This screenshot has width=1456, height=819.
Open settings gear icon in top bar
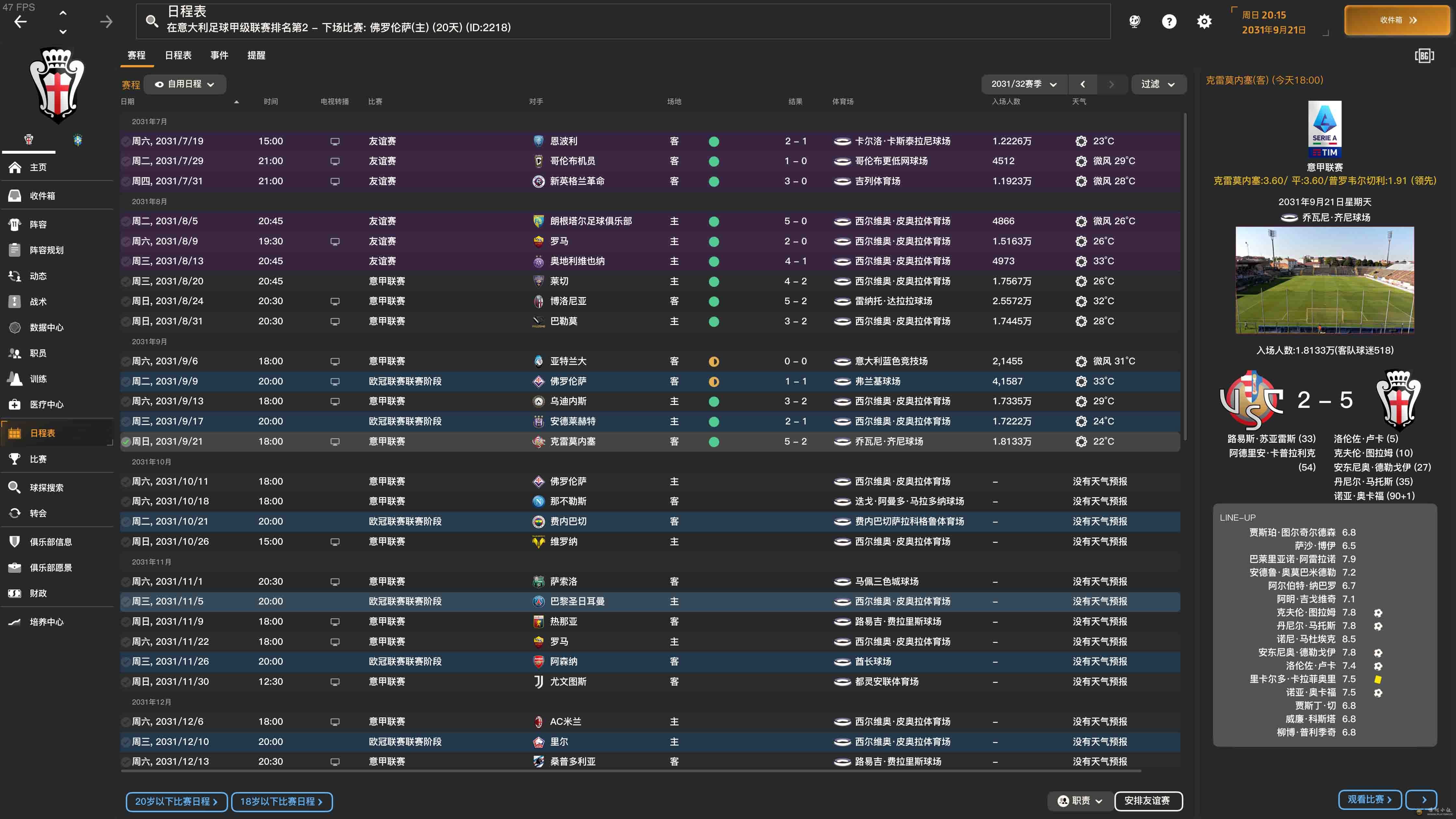(x=1204, y=21)
